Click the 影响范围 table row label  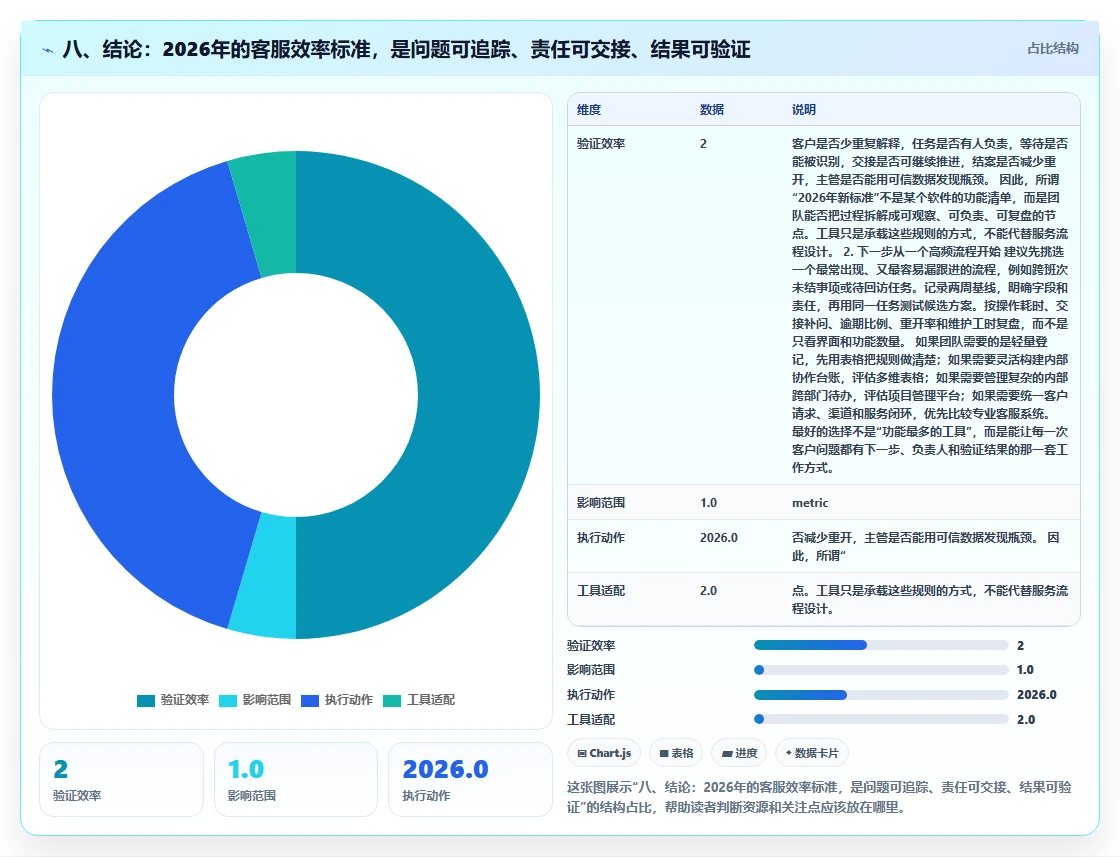coord(601,503)
